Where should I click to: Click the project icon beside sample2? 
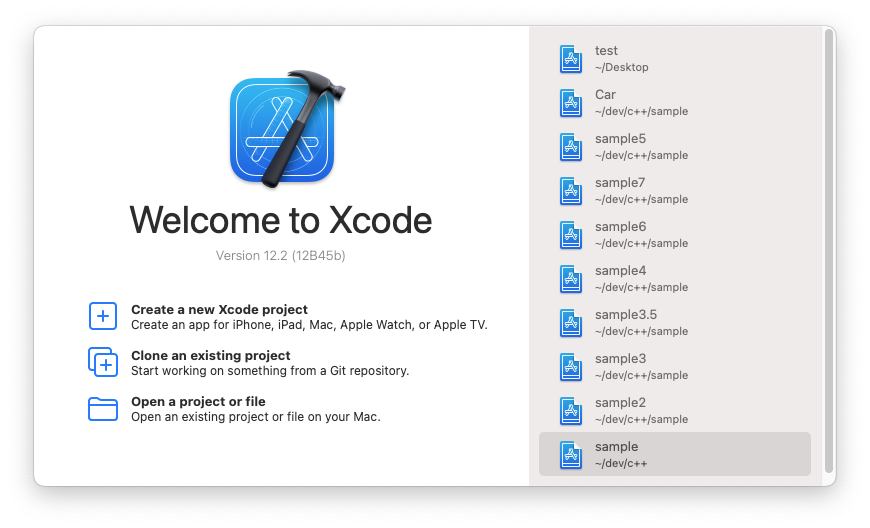pos(571,411)
